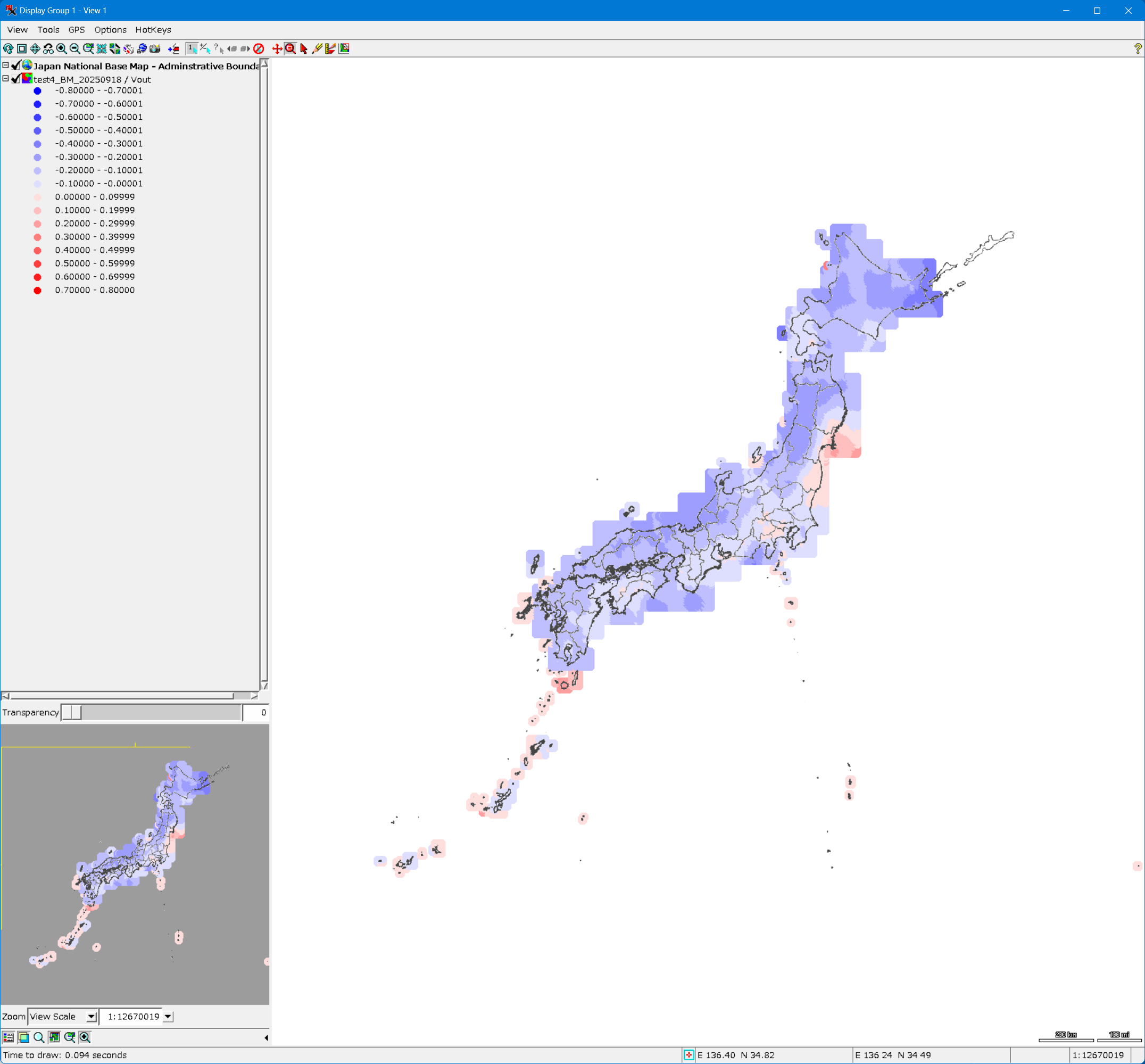This screenshot has height=1064, width=1145.
Task: Collapse the test4_BM_20250918 layer legend tree
Action: click(x=6, y=79)
